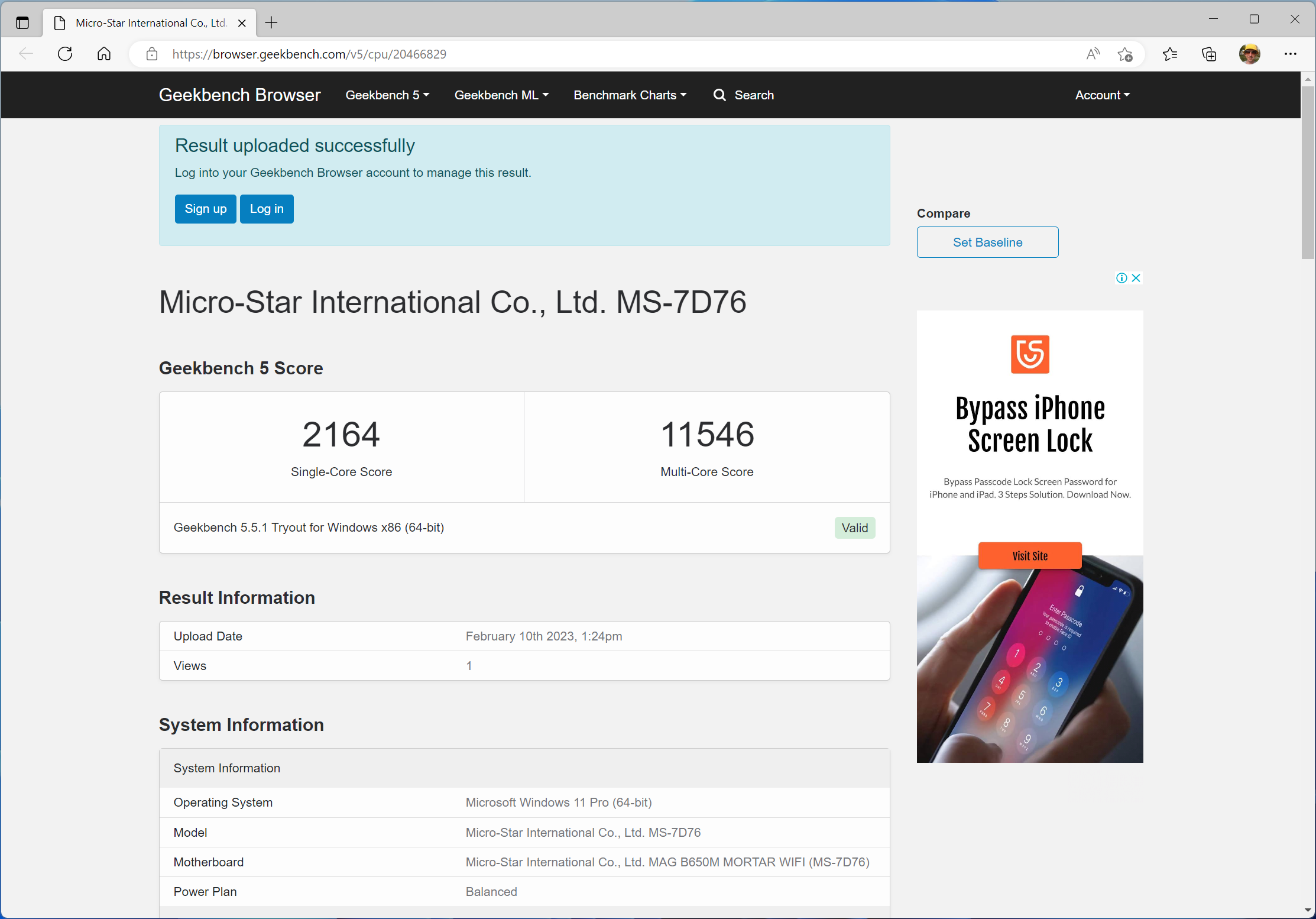The height and width of the screenshot is (919, 1316).
Task: Click the Search icon in navbar
Action: [719, 94]
